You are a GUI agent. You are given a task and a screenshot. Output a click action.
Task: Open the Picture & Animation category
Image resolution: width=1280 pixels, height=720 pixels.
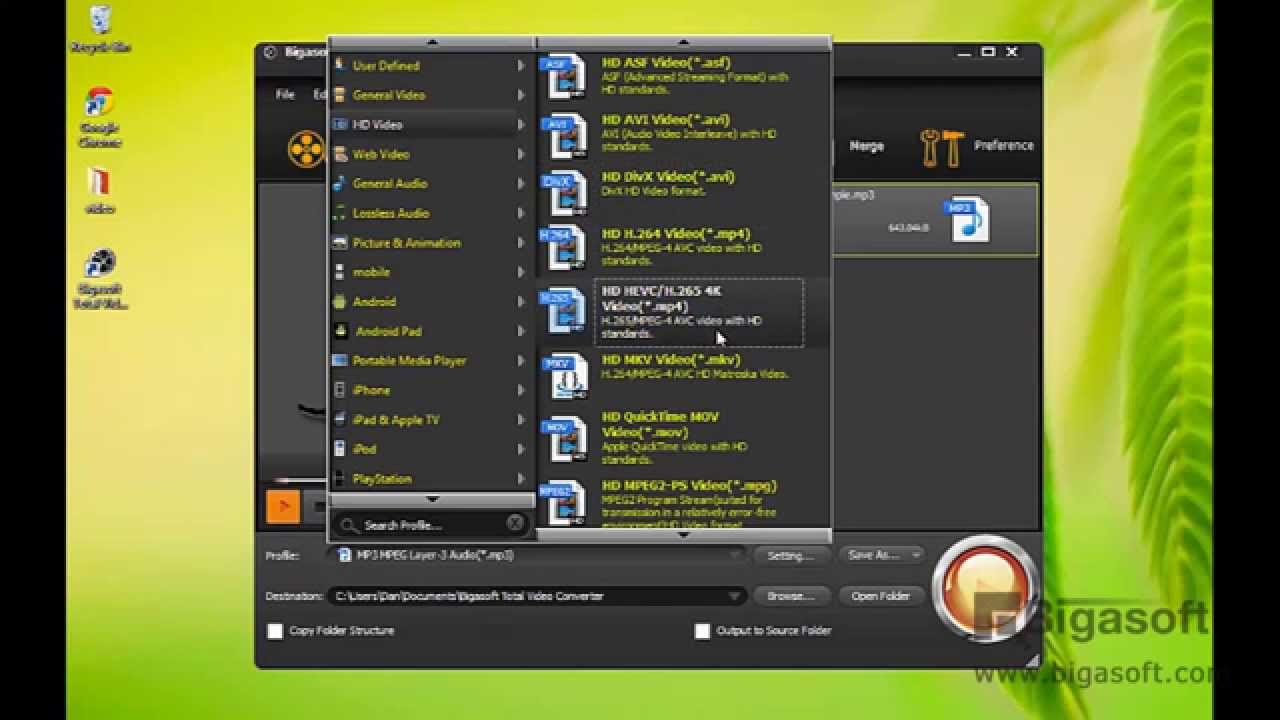[432, 243]
